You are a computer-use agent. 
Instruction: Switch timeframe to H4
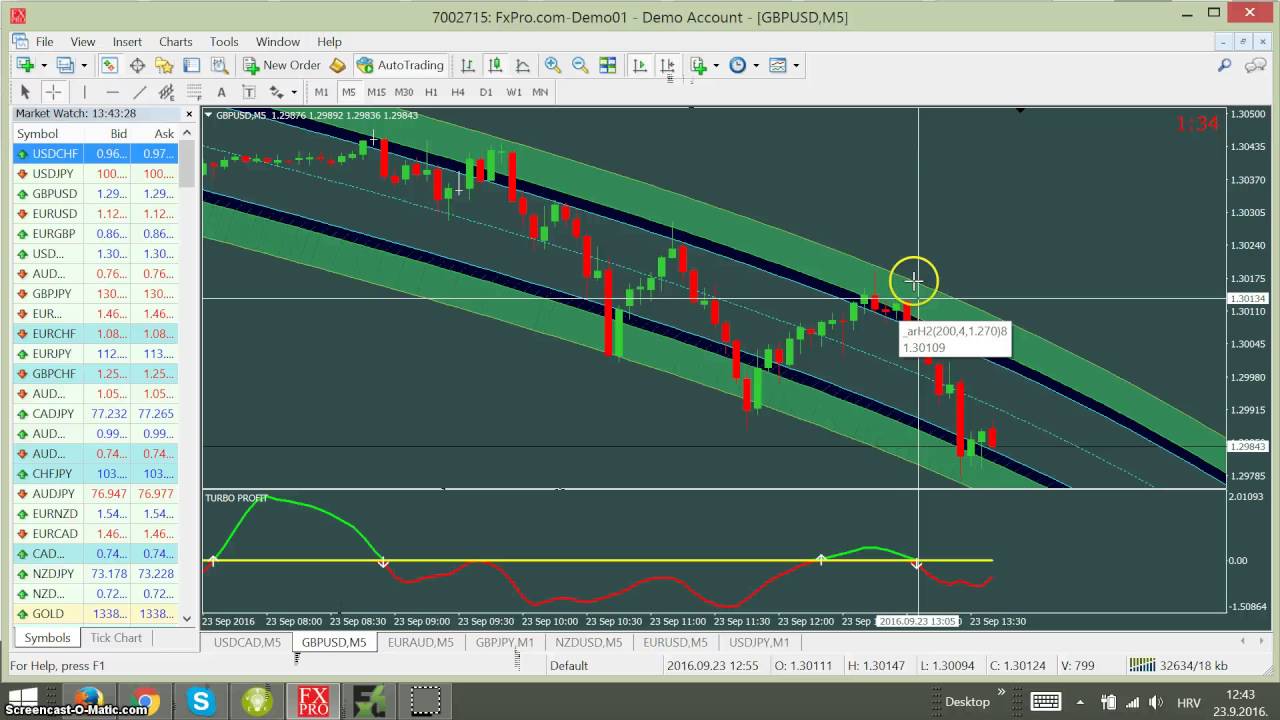(x=458, y=92)
